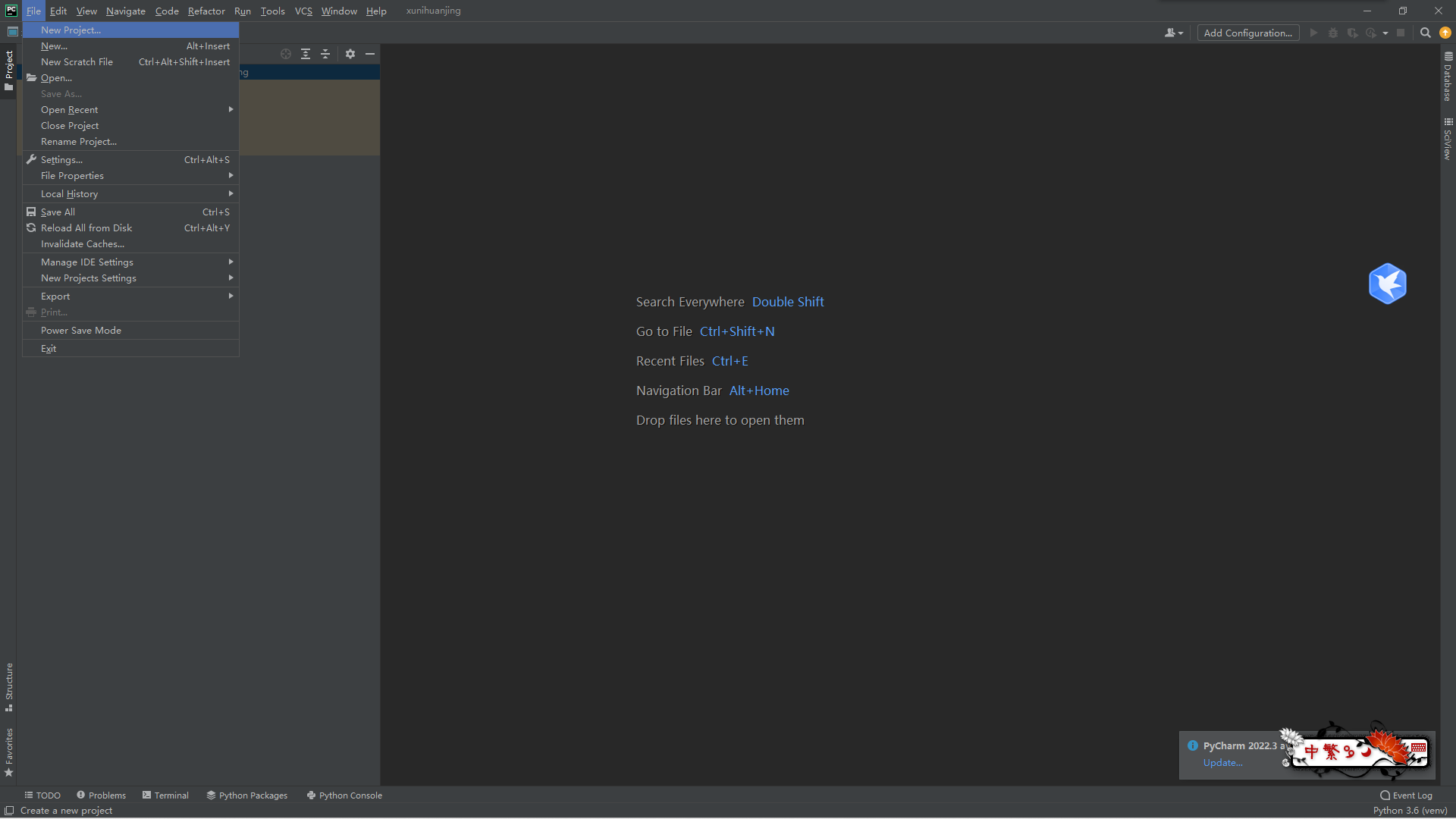The width and height of the screenshot is (1456, 819).
Task: Click the PyCharm logo icon in title bar
Action: pos(11,11)
